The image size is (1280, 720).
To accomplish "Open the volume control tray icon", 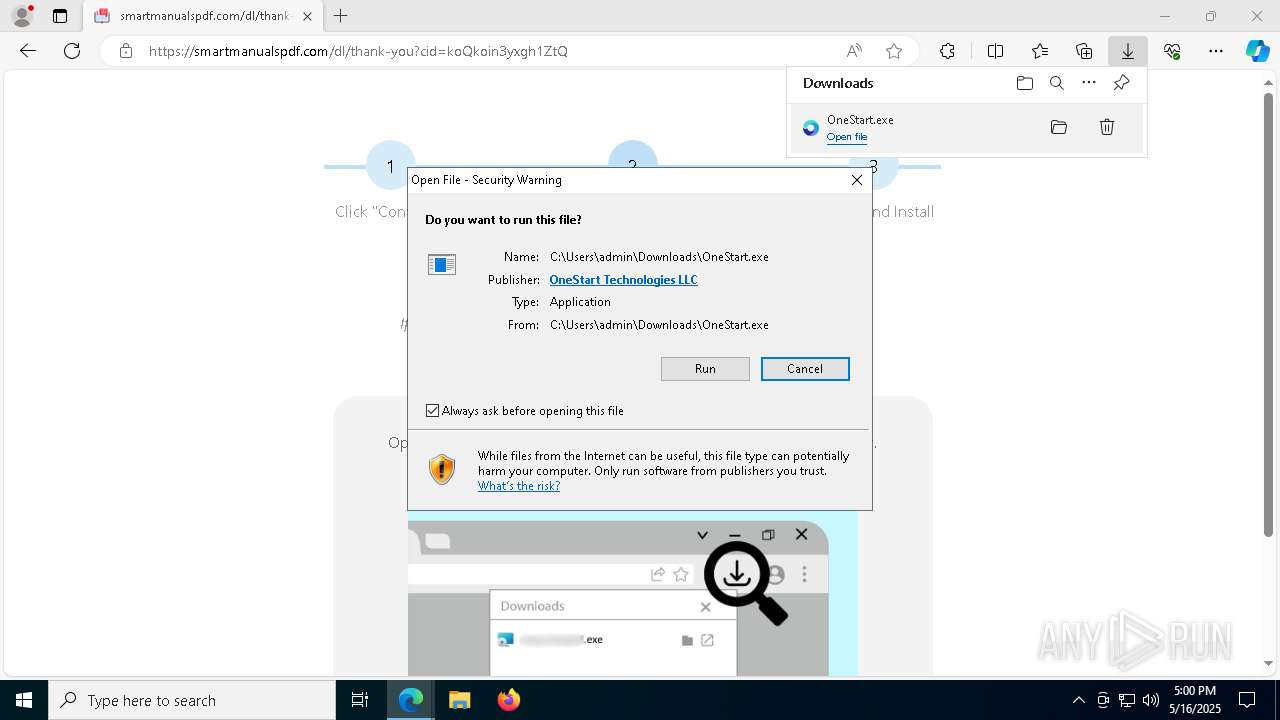I will (1151, 700).
